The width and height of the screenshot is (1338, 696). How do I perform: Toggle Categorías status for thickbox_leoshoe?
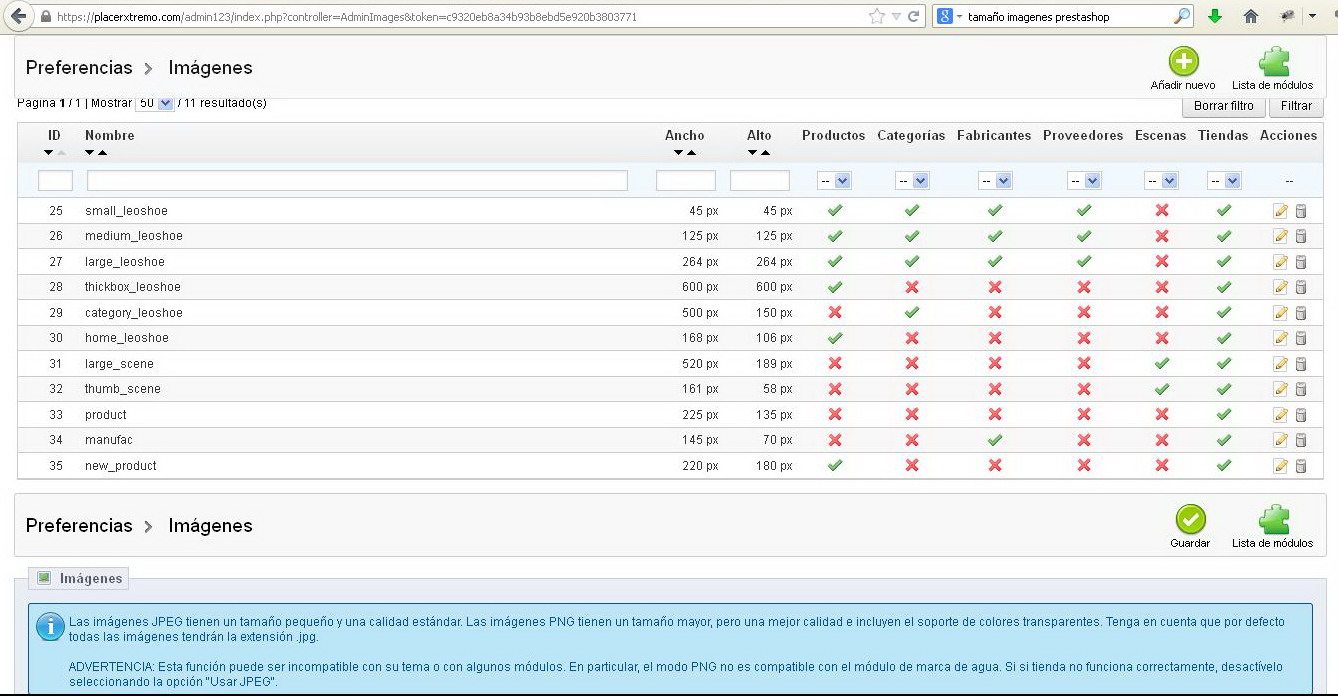coord(912,287)
